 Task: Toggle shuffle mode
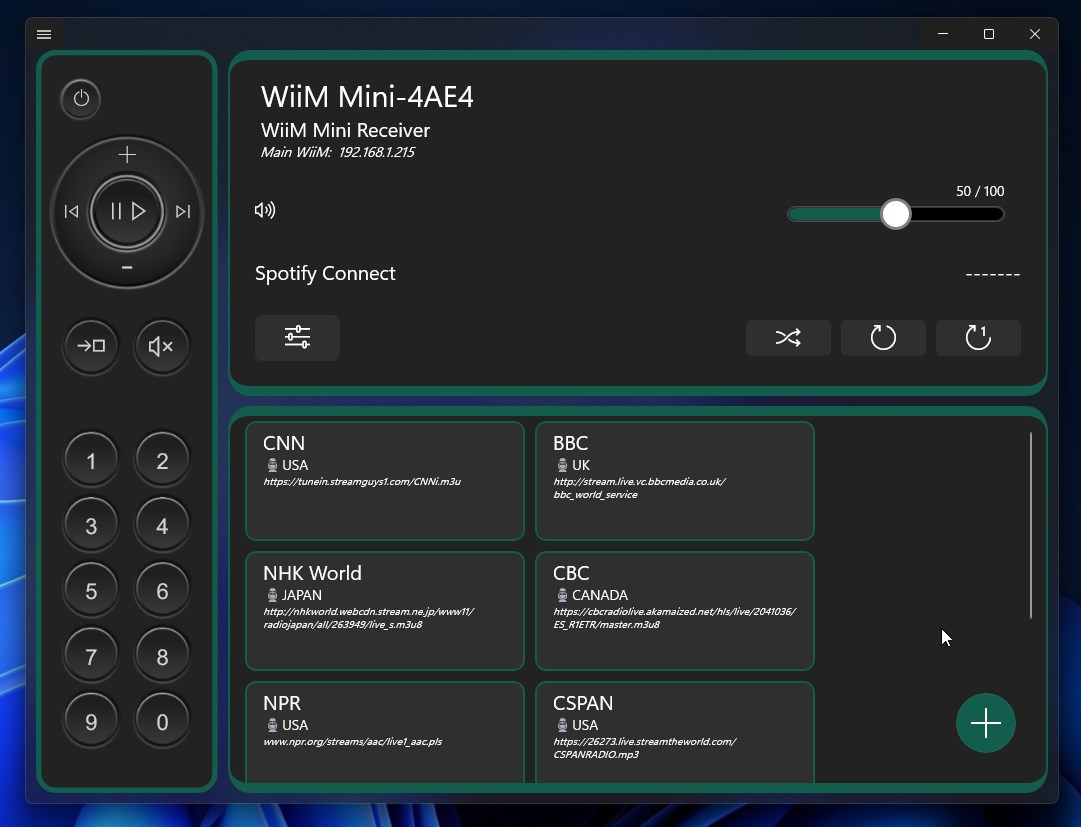[788, 338]
